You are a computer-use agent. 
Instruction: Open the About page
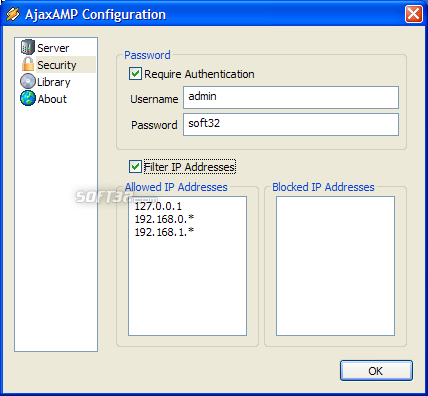click(x=52, y=99)
